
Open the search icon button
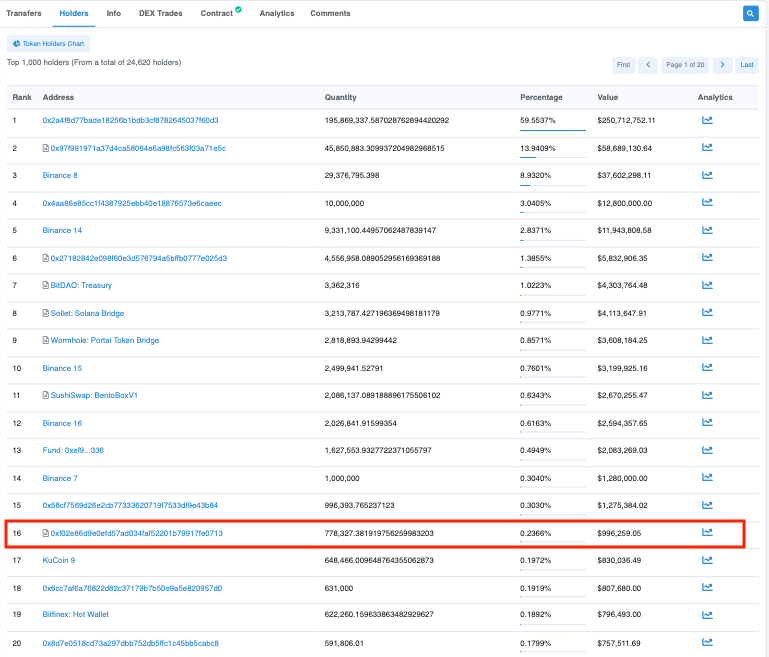coord(750,14)
